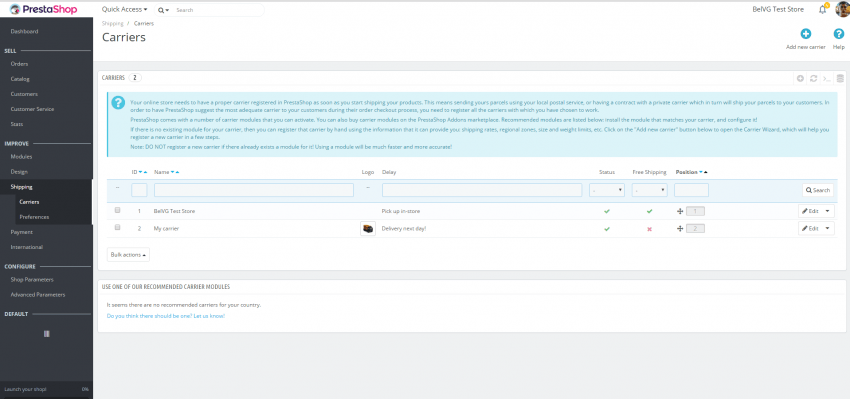Focus the Position filter field

pos(691,190)
